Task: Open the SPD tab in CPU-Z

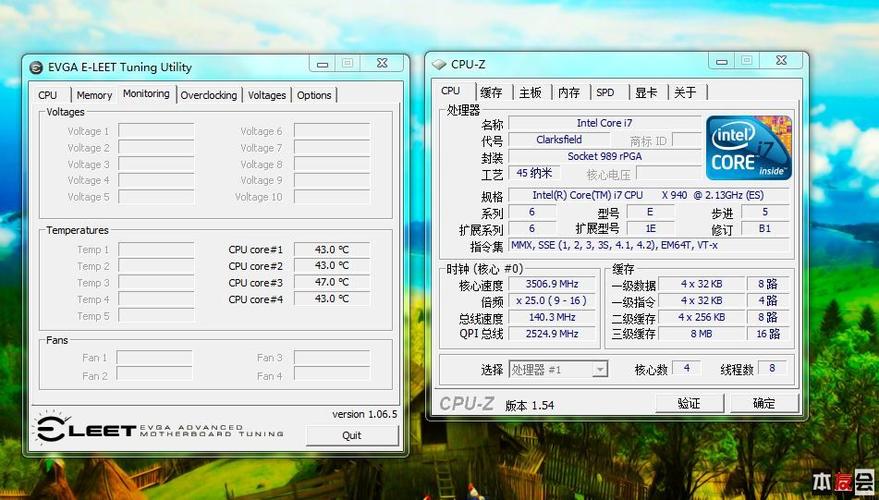Action: (x=605, y=92)
